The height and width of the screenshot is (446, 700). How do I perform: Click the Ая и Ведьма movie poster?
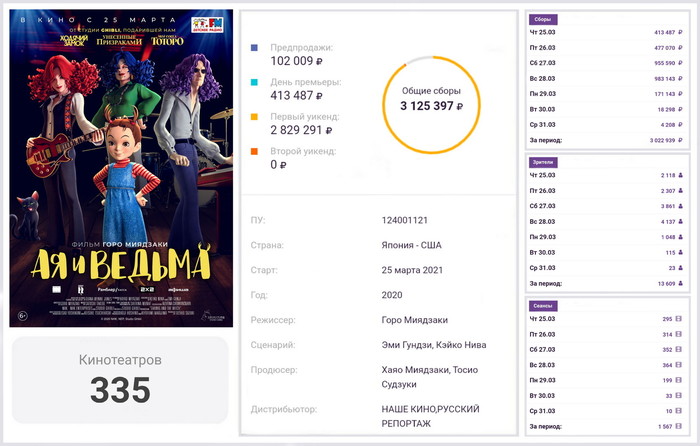coord(121,167)
